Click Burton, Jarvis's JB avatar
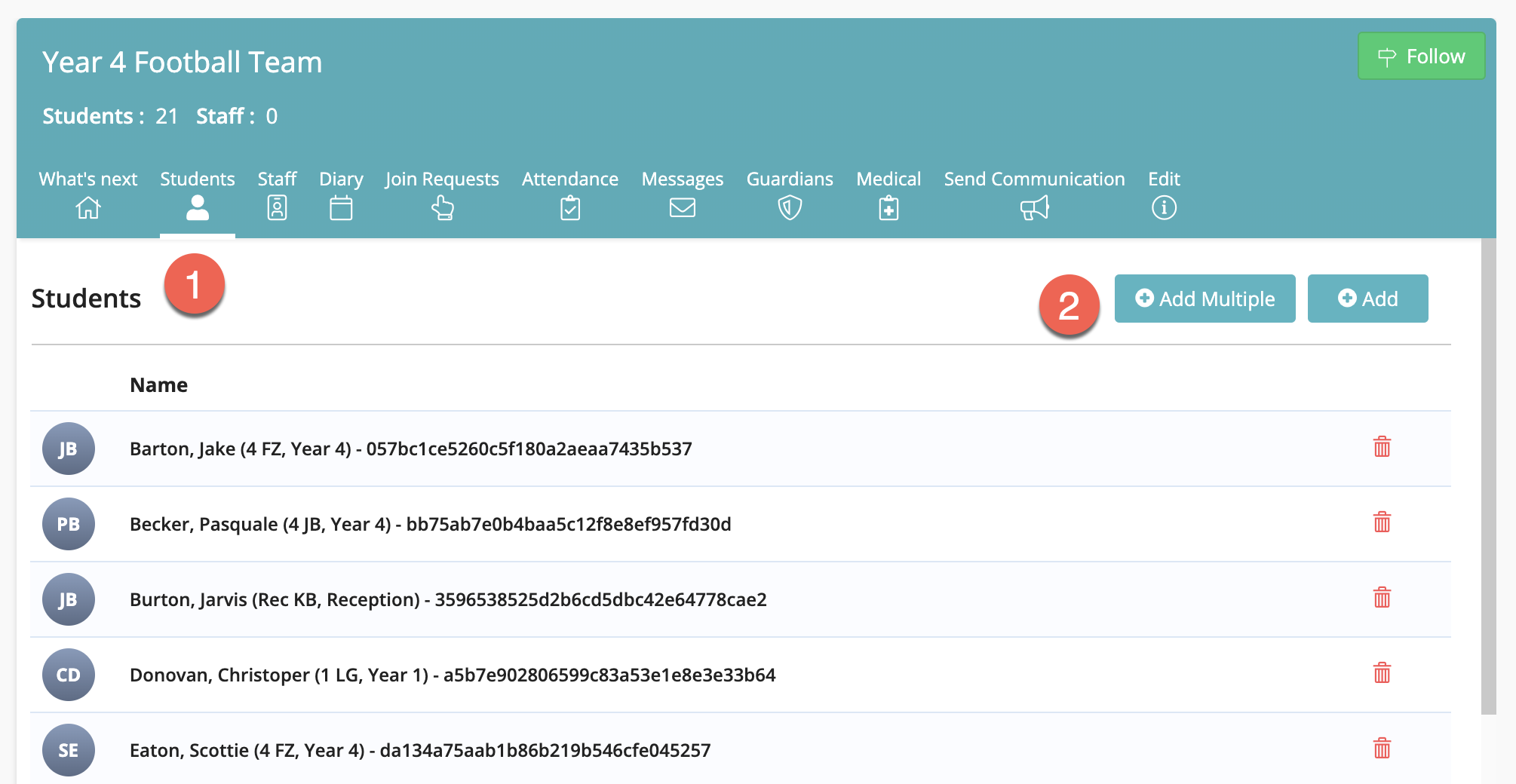Image resolution: width=1516 pixels, height=784 pixels. 69,599
